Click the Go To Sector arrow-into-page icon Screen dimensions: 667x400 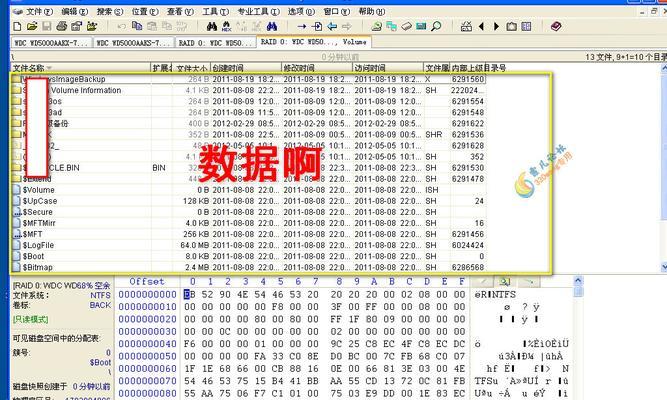point(317,26)
